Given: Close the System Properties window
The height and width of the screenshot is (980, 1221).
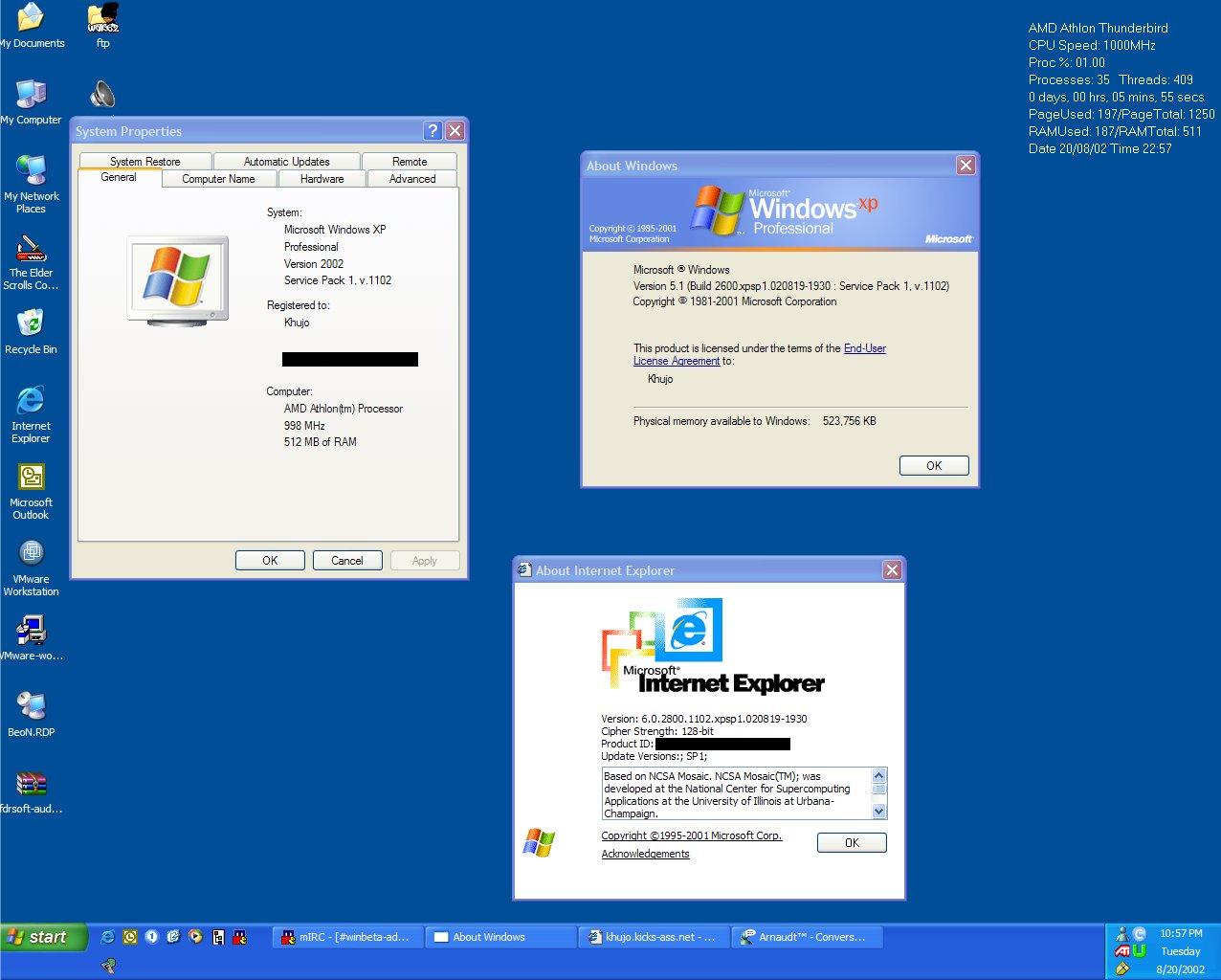Looking at the screenshot, I should pyautogui.click(x=455, y=131).
